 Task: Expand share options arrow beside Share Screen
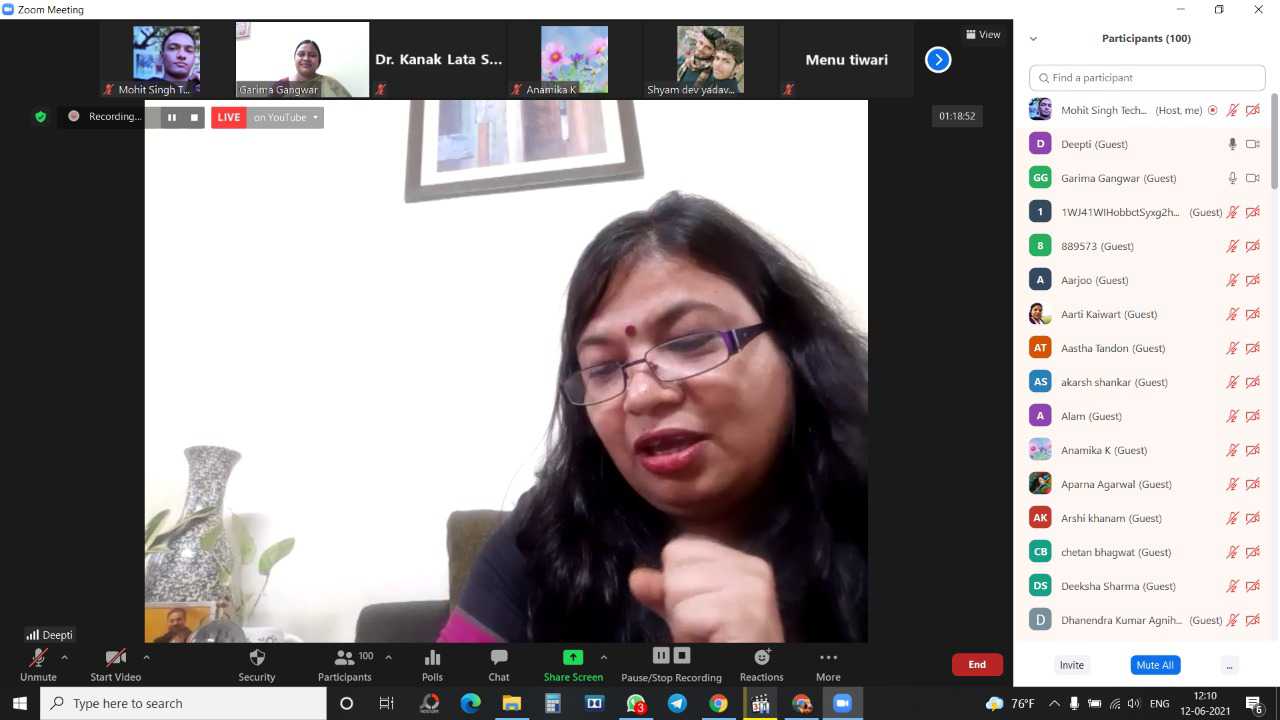click(x=603, y=657)
